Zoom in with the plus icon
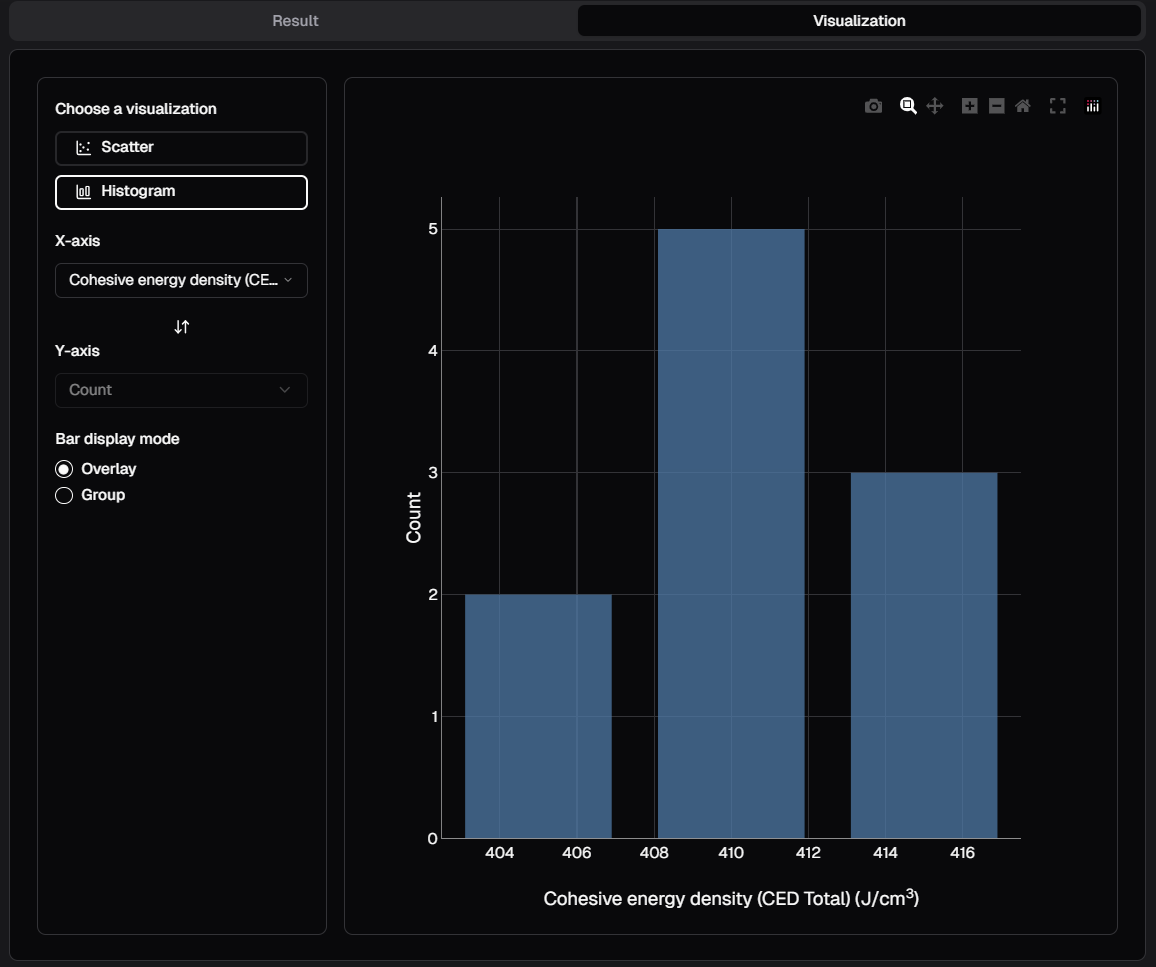The height and width of the screenshot is (967, 1156). 969,106
